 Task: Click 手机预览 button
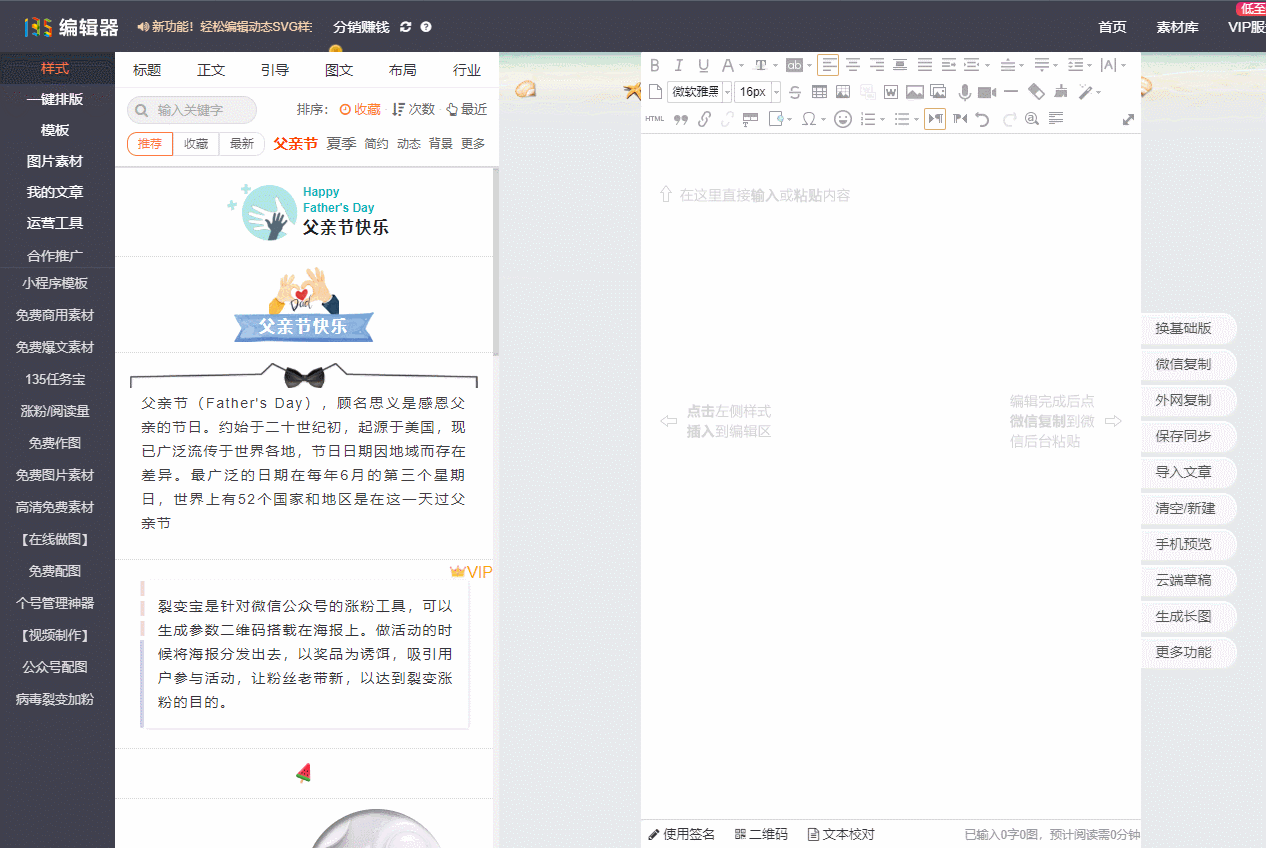(x=1184, y=544)
